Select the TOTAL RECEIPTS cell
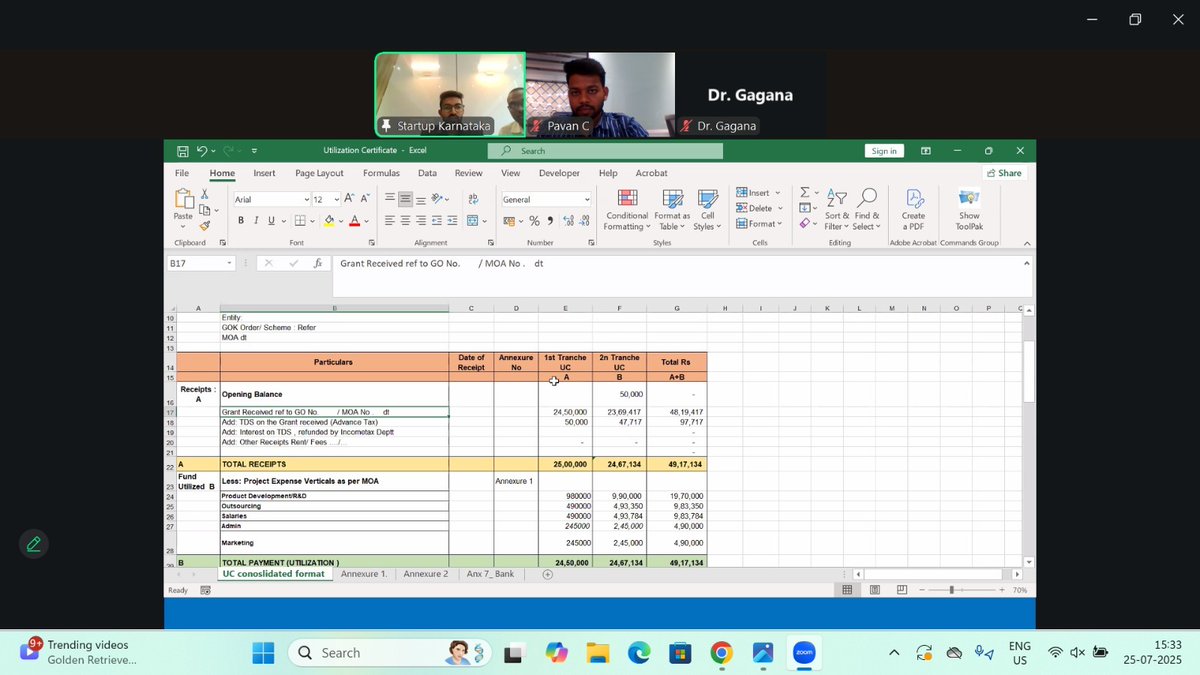The height and width of the screenshot is (675, 1200). pyautogui.click(x=334, y=464)
